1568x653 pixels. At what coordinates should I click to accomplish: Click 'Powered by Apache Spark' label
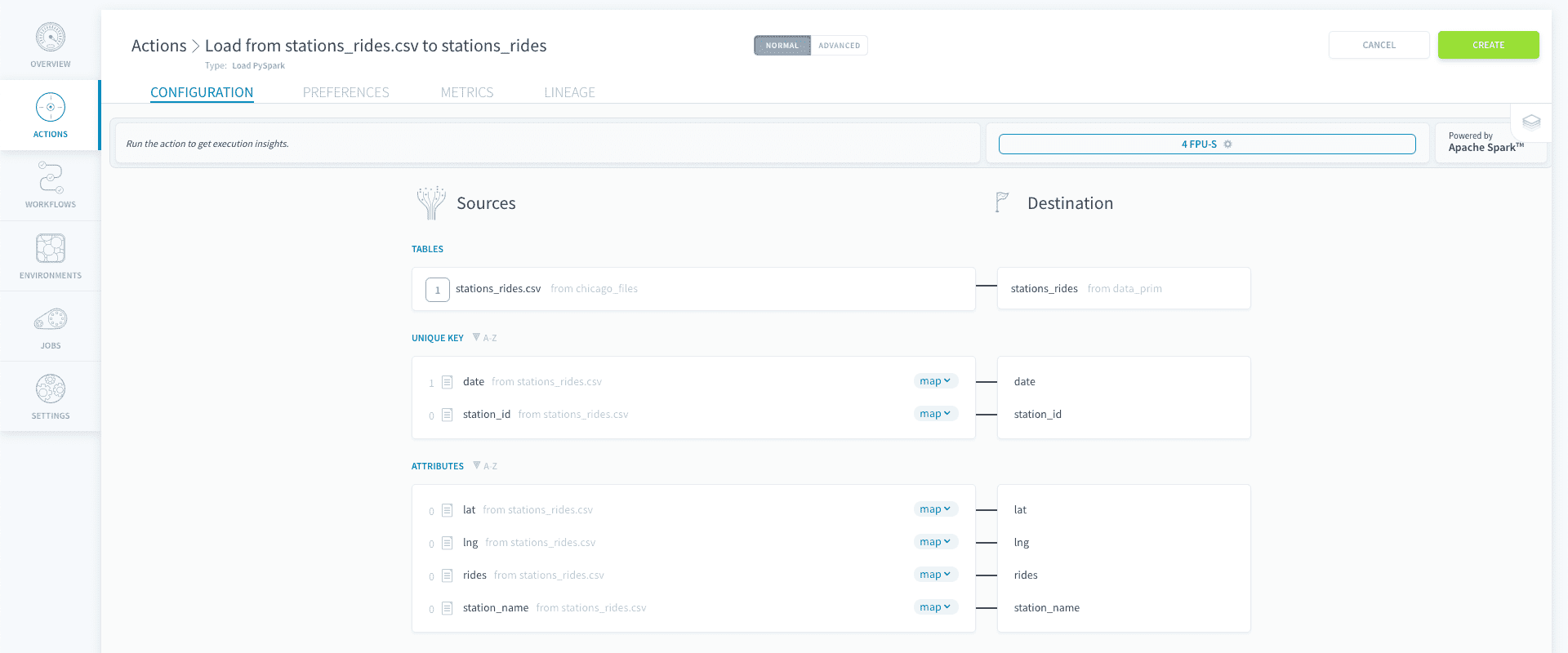1486,142
